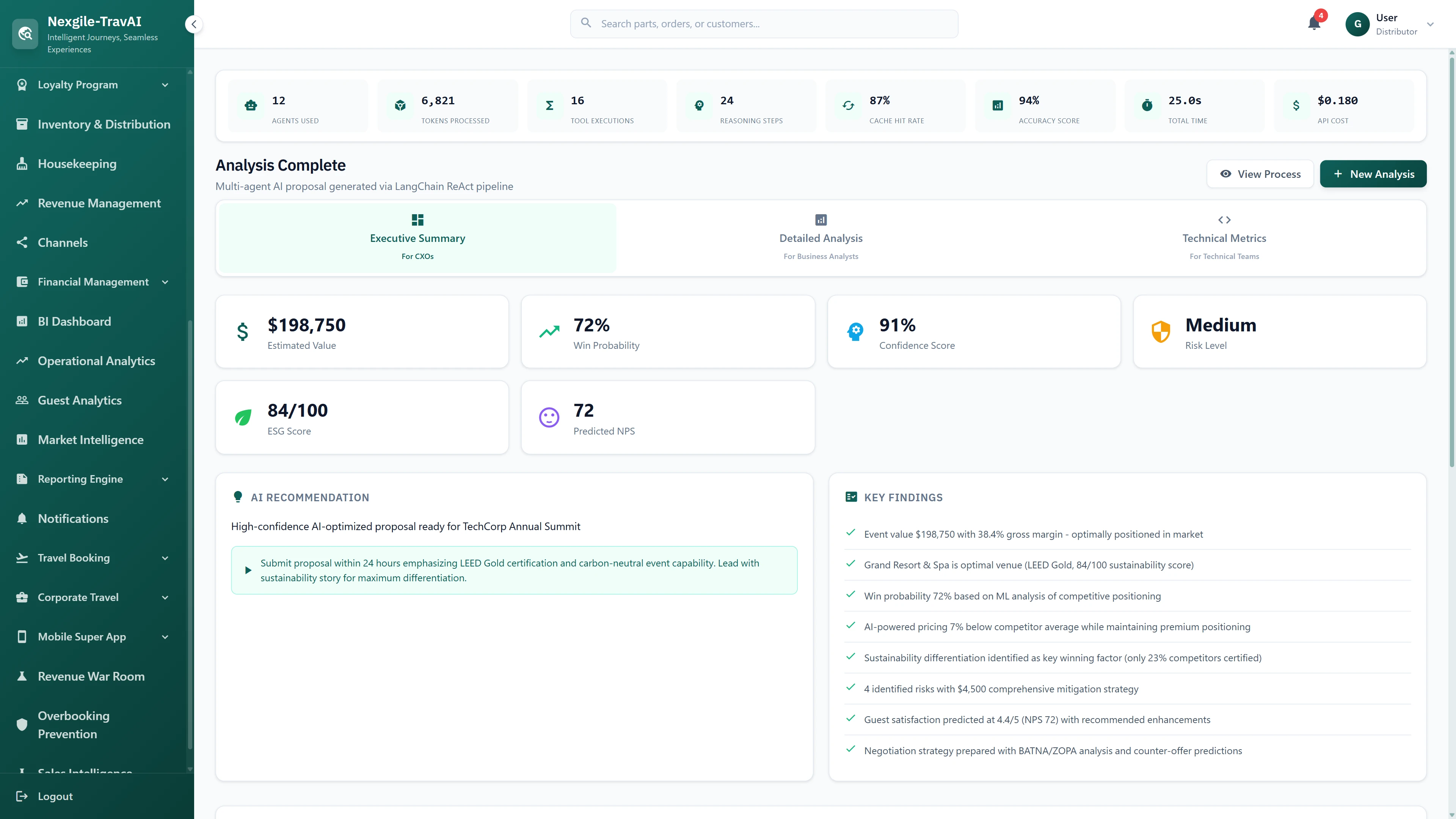Image resolution: width=1456 pixels, height=819 pixels.
Task: Click the notifications bell icon
Action: click(1314, 24)
